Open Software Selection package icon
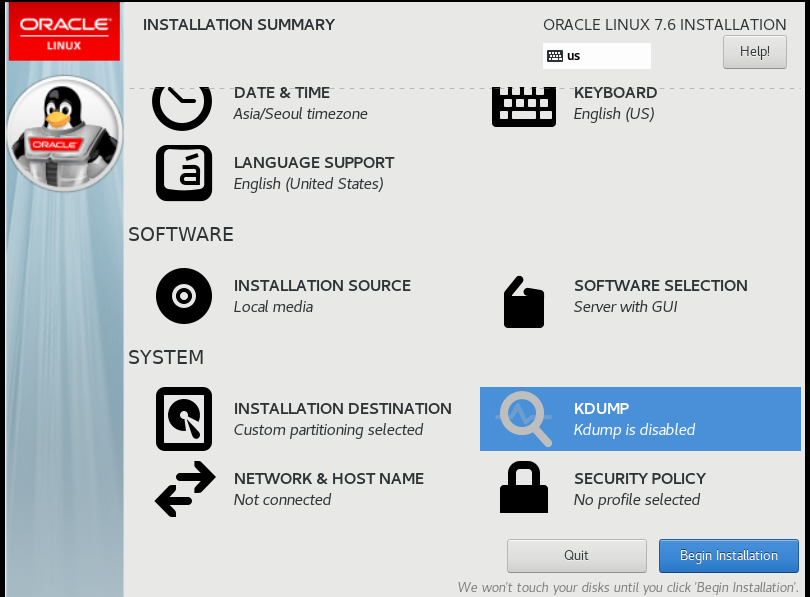 (x=524, y=302)
